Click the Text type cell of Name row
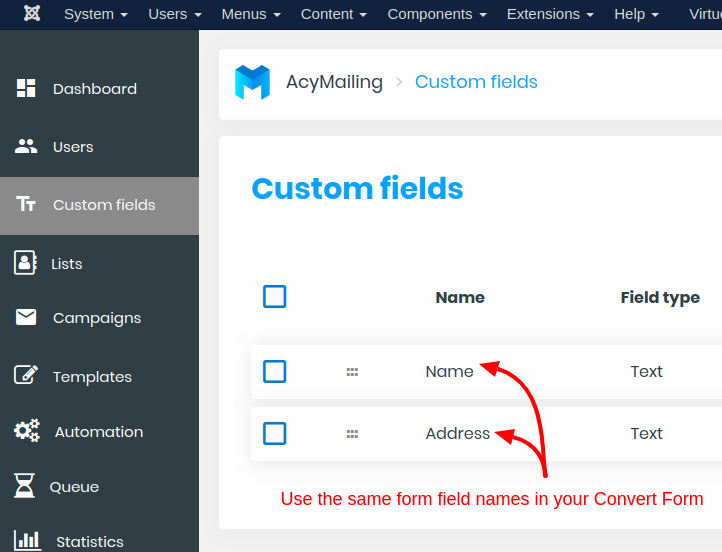This screenshot has width=722, height=552. tap(646, 372)
